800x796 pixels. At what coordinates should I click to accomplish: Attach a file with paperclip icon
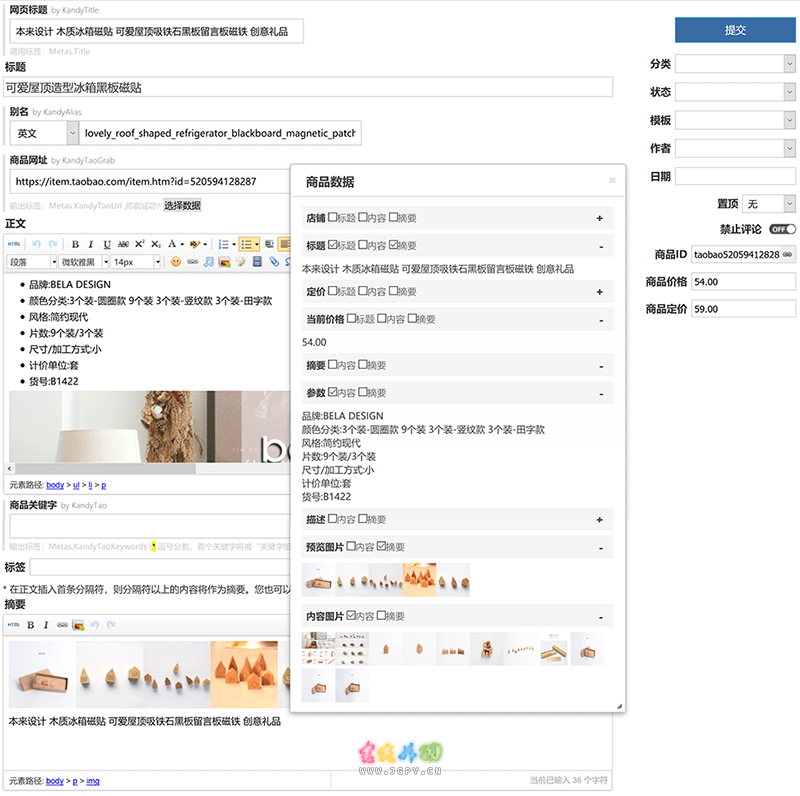(274, 262)
